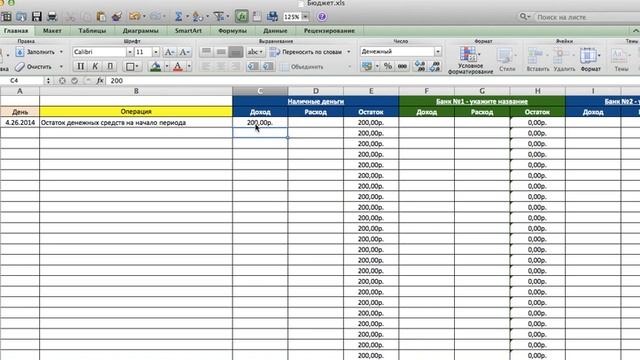Open the search options magnifier dropdown

tap(525, 17)
